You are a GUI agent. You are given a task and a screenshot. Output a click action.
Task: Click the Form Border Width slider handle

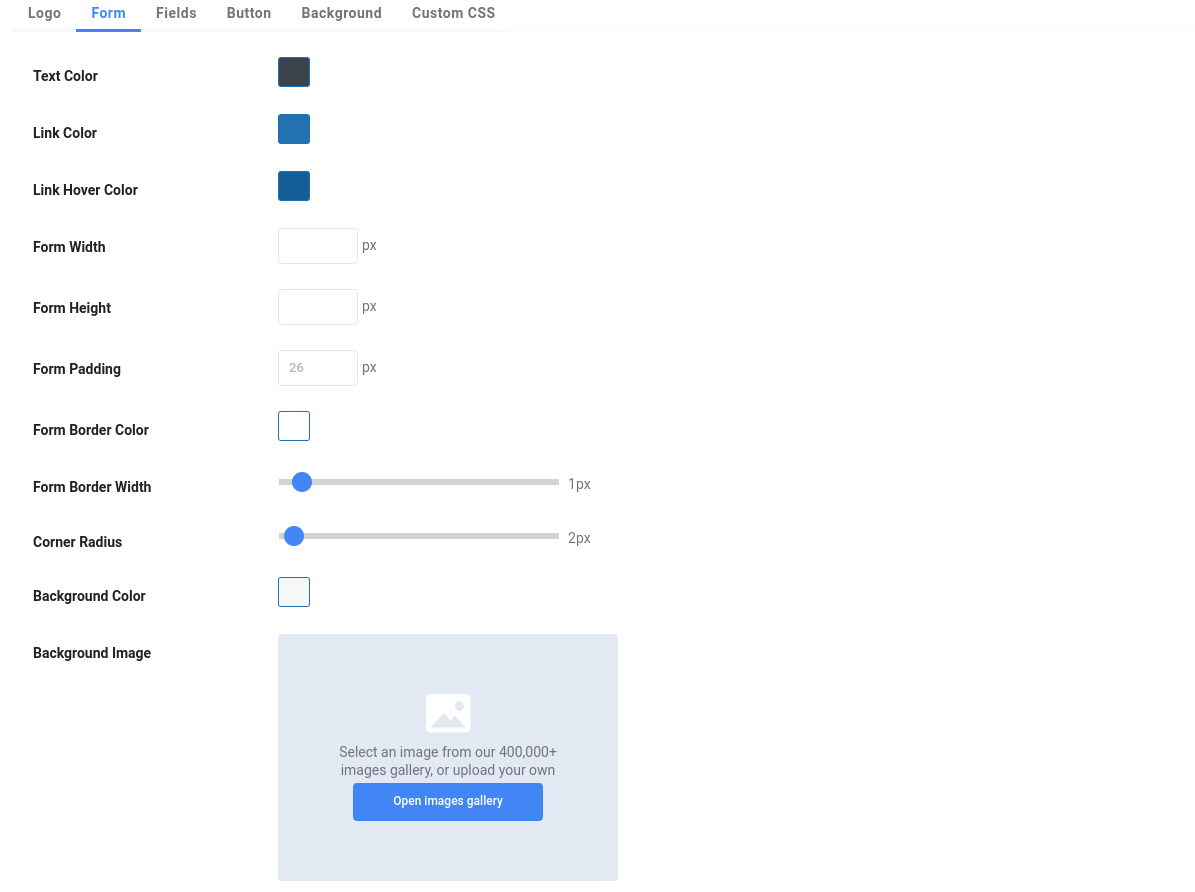pos(302,483)
